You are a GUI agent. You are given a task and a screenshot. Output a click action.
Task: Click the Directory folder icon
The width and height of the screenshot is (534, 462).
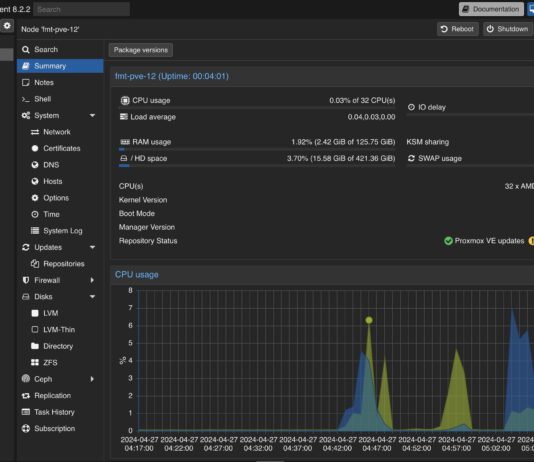pyautogui.click(x=35, y=346)
